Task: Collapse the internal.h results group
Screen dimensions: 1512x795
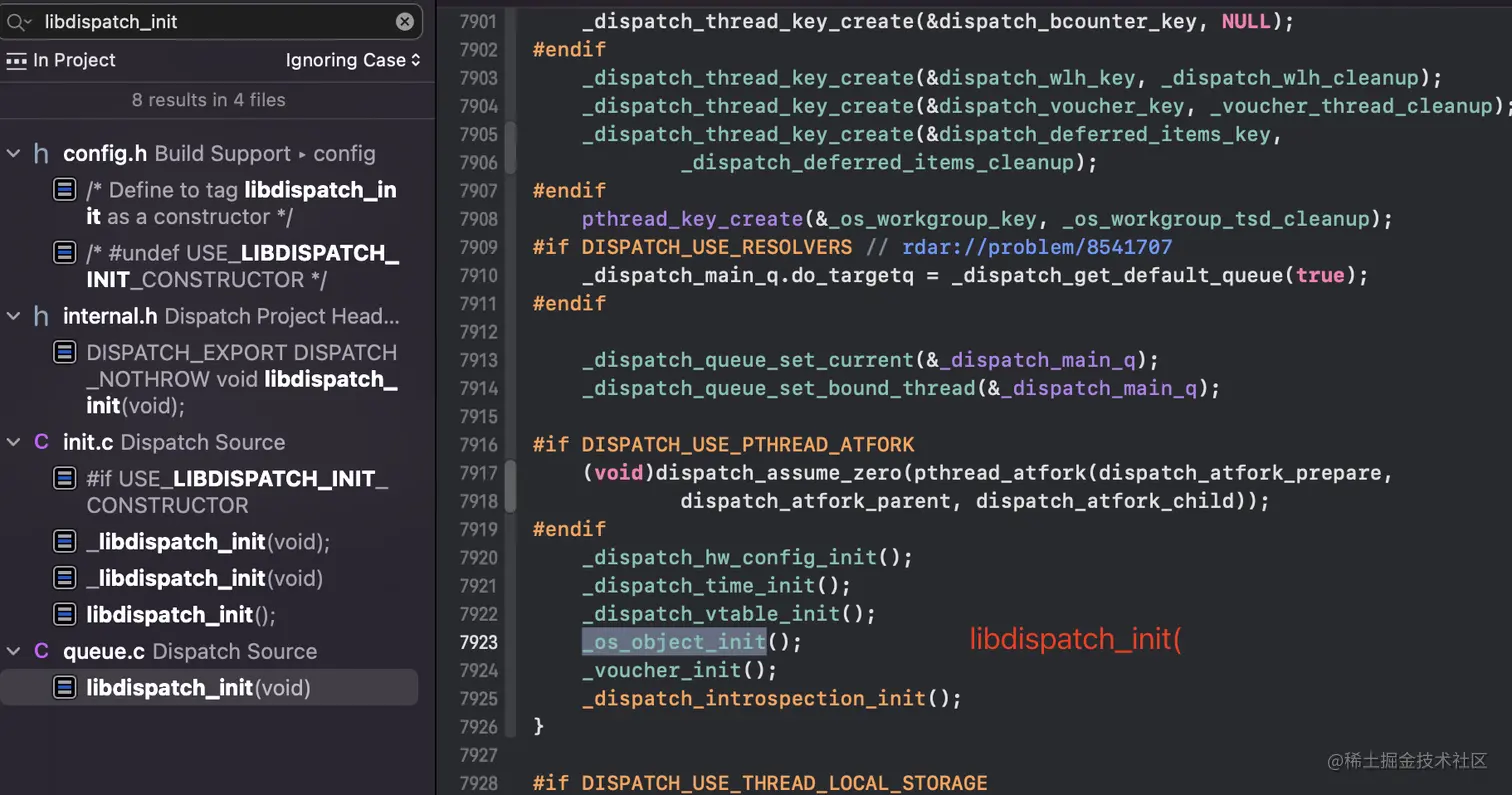Action: click(x=14, y=317)
